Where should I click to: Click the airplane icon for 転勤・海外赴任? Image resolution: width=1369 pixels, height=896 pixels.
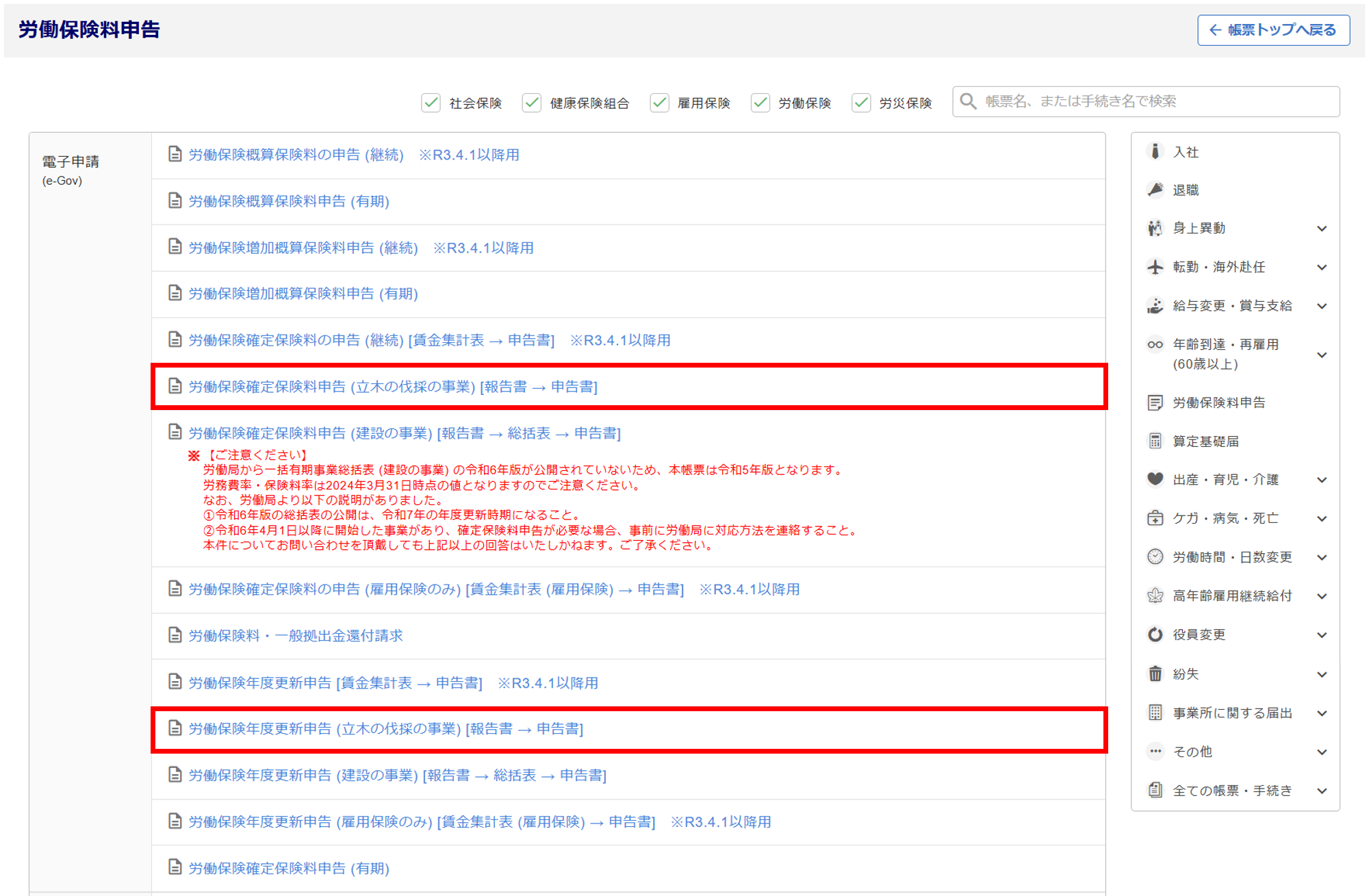[x=1155, y=267]
